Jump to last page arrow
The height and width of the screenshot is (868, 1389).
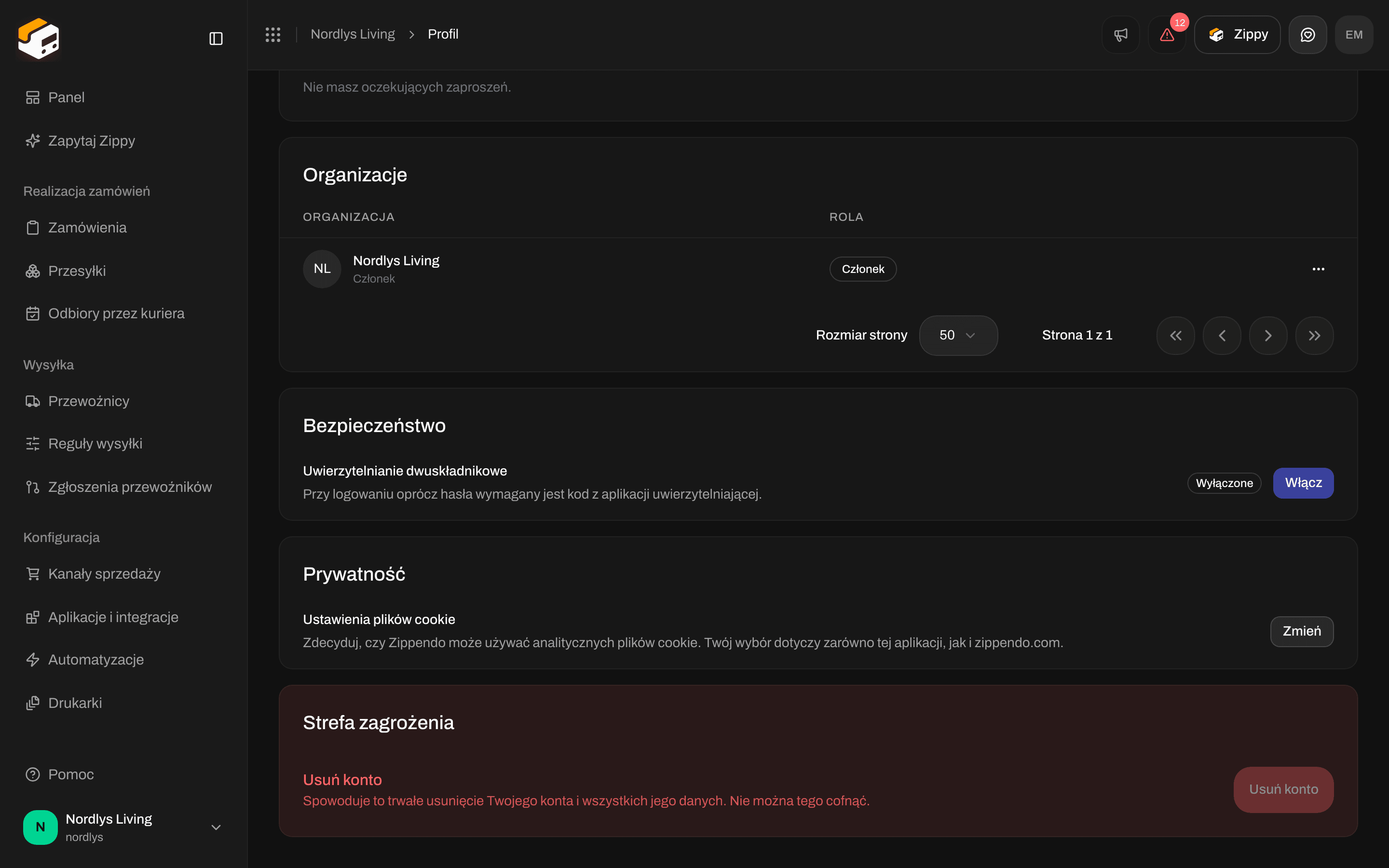[1314, 335]
